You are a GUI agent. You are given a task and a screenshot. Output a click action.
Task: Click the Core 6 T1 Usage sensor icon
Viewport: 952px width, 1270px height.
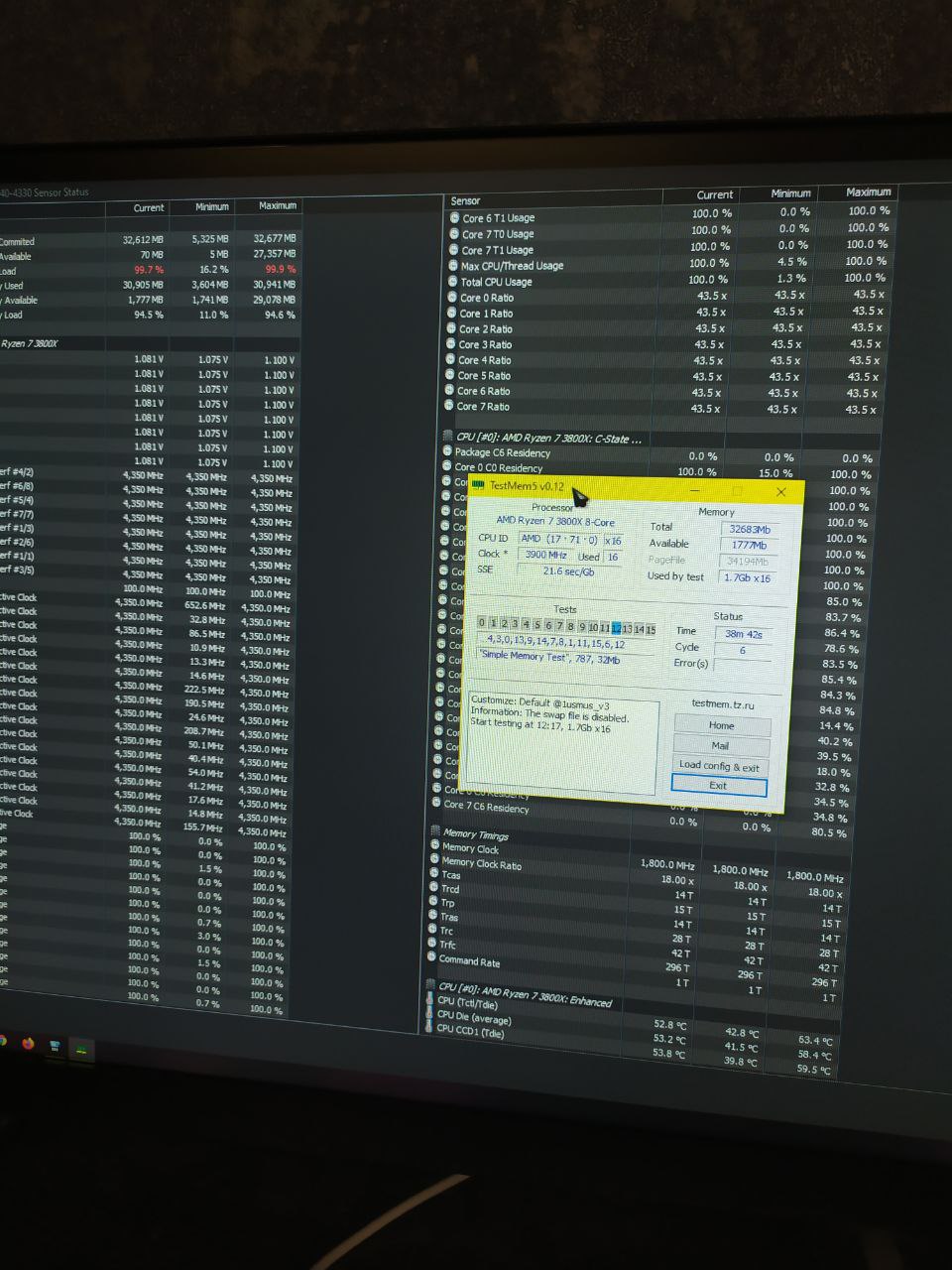pos(454,217)
